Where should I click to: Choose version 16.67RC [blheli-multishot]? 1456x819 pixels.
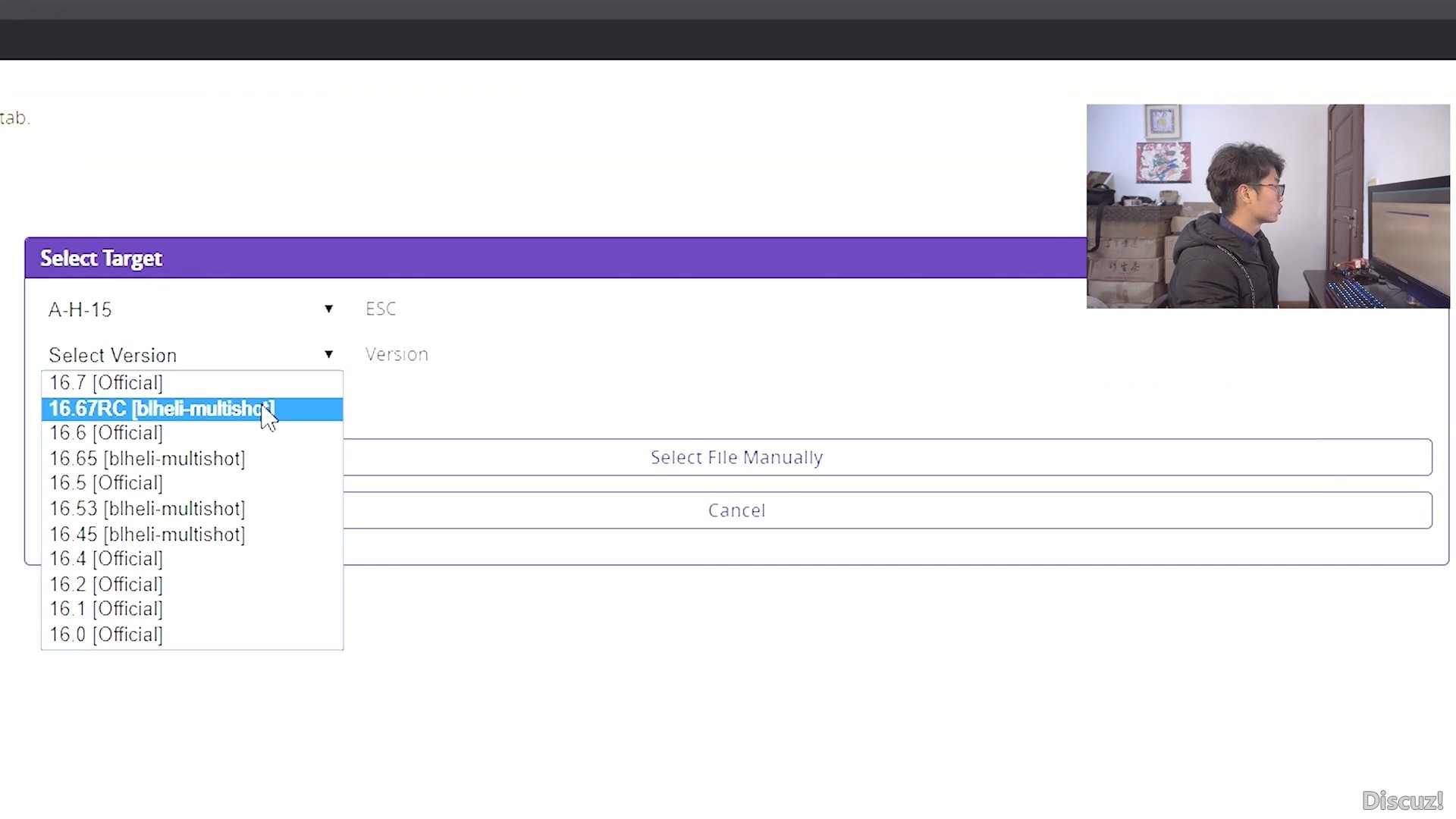(x=192, y=409)
